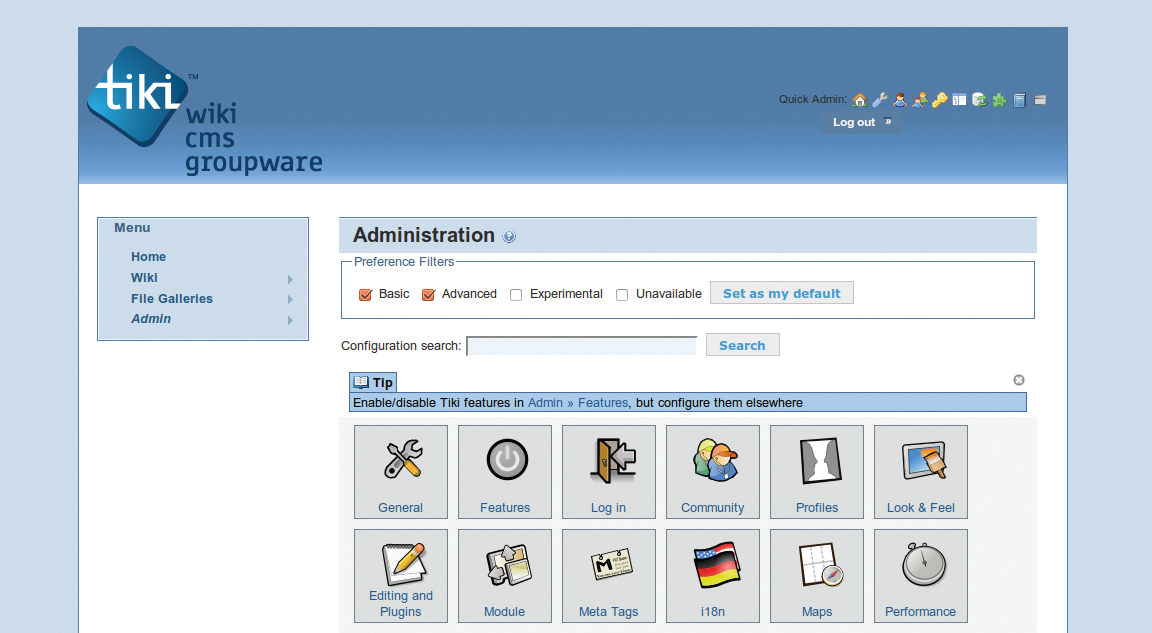This screenshot has width=1152, height=633.
Task: Click the green puzzle piece icon
Action: [x=999, y=100]
